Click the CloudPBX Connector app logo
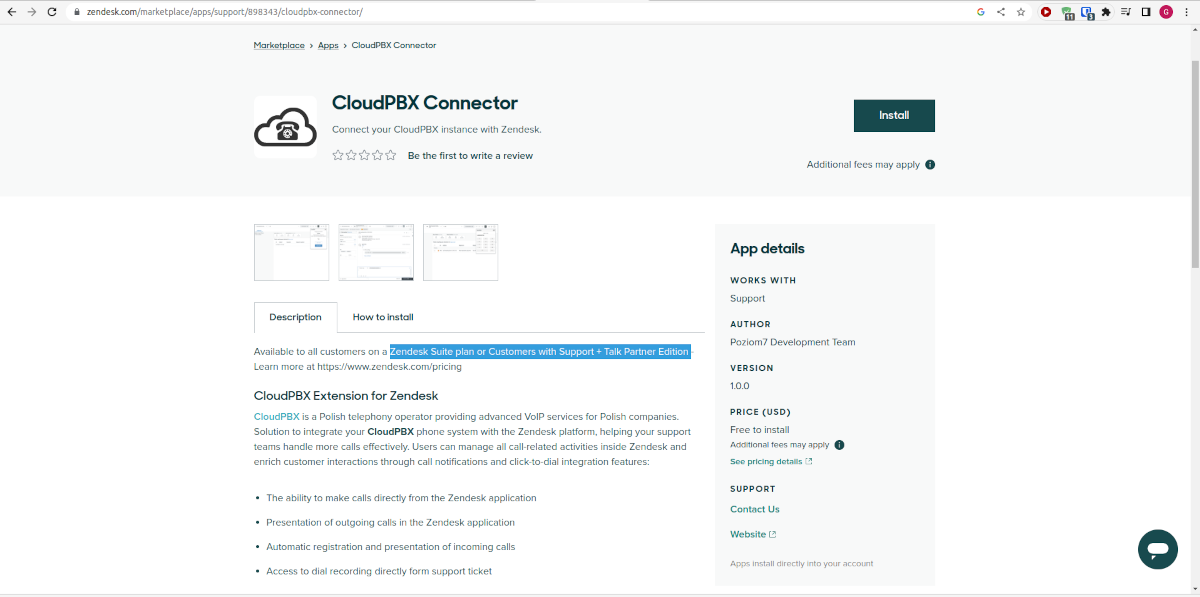 click(x=285, y=127)
